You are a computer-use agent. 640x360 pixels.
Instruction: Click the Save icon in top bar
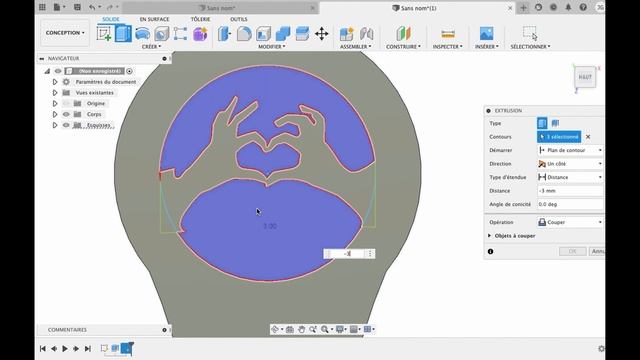pyautogui.click(x=77, y=7)
